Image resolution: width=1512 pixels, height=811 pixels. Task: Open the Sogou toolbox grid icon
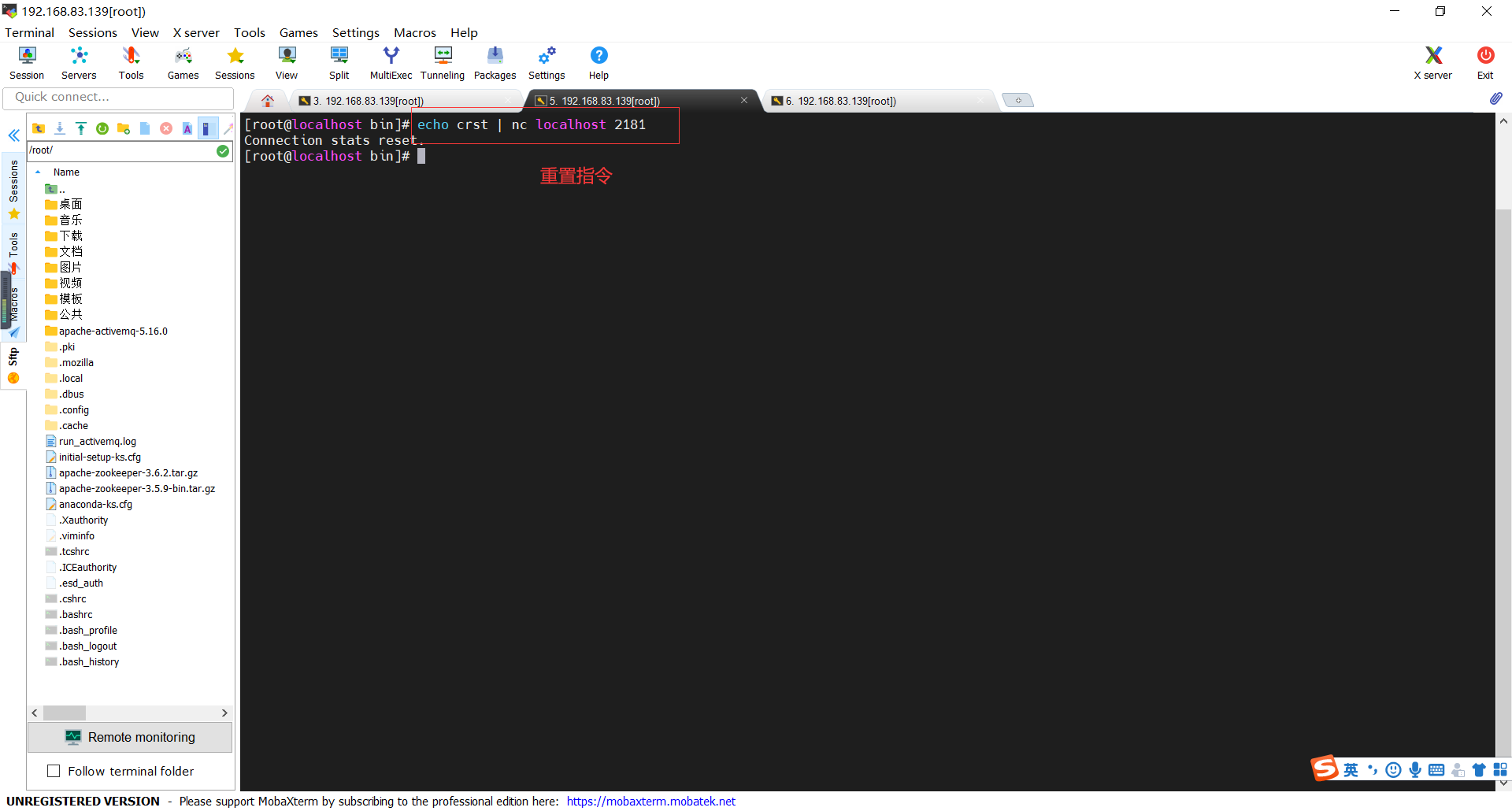coord(1500,769)
